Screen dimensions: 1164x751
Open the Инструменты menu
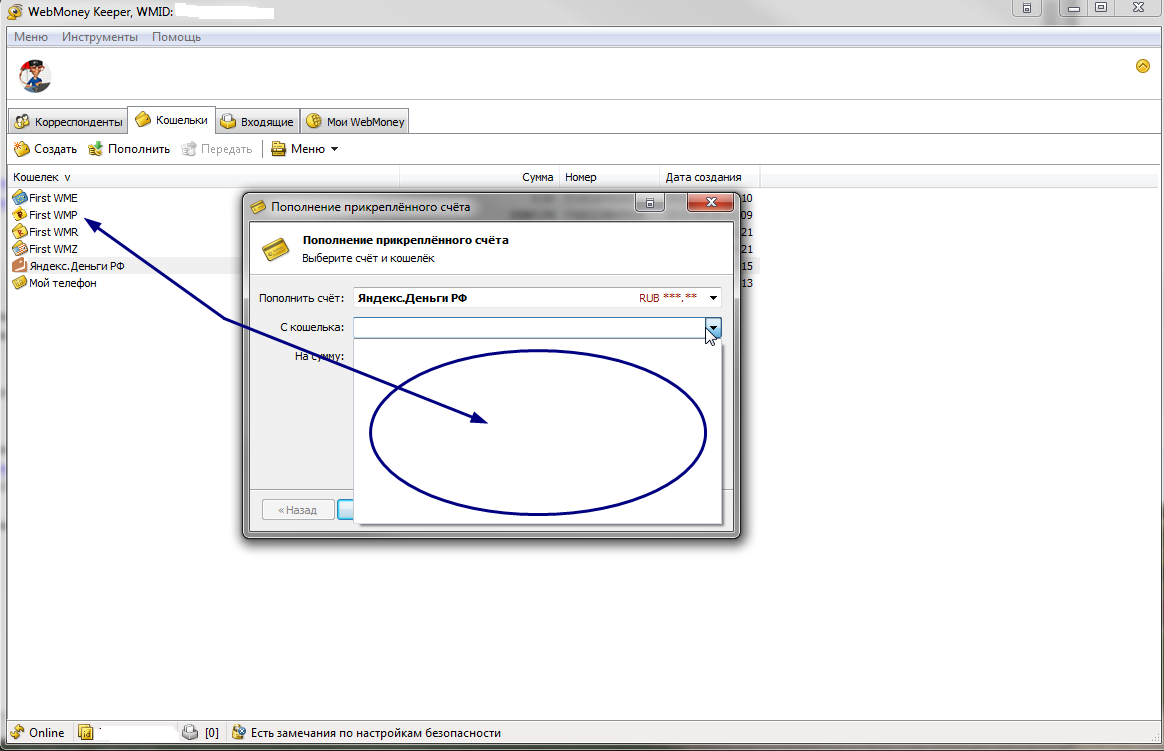coord(99,37)
